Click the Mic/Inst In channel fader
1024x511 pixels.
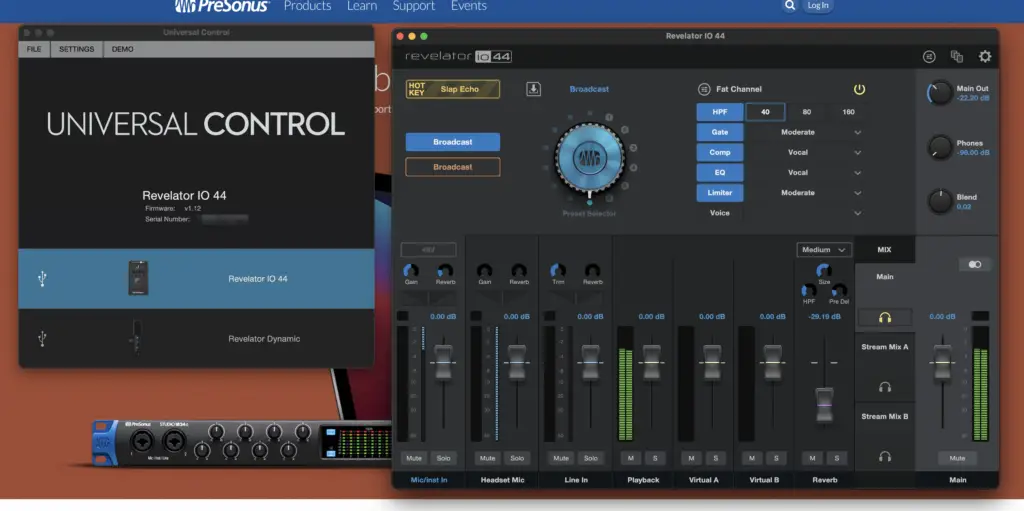[443, 361]
